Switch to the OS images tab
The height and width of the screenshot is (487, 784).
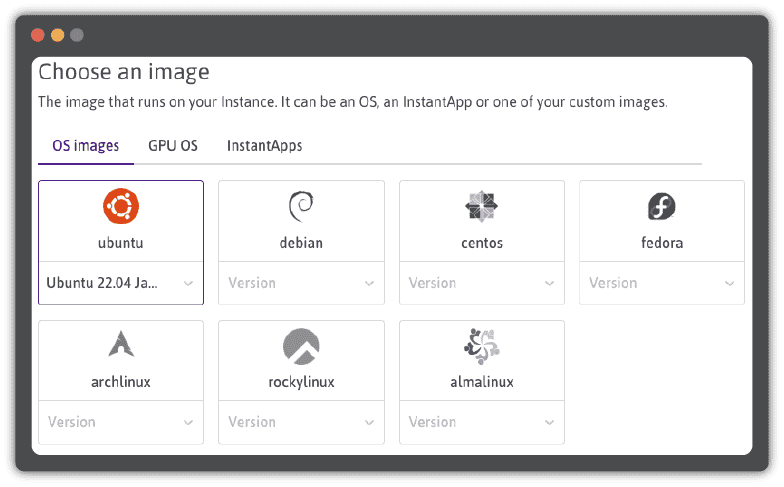click(x=86, y=146)
